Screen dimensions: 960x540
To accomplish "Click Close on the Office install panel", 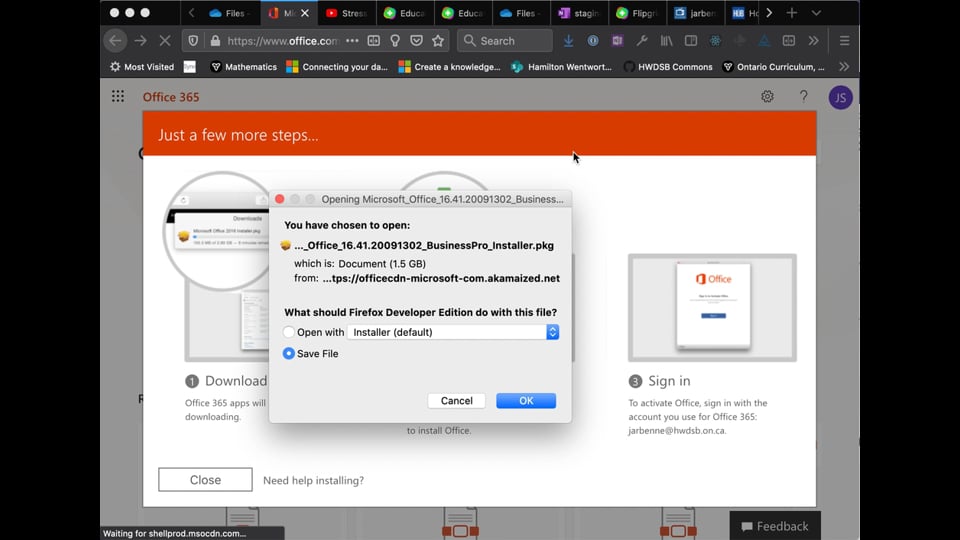I will point(205,479).
